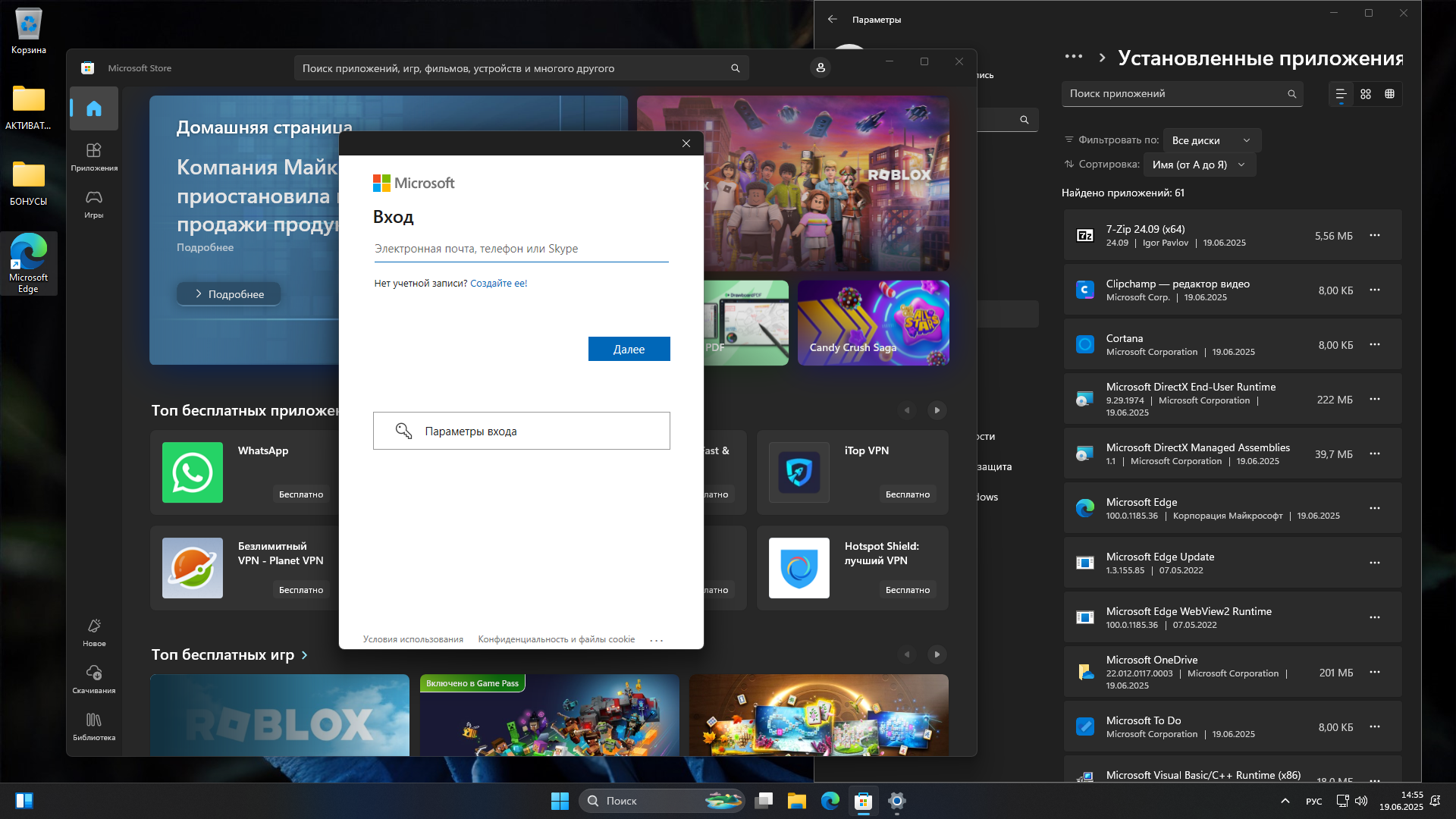Open Planet VPN app icon
The width and height of the screenshot is (1456, 819).
[193, 568]
